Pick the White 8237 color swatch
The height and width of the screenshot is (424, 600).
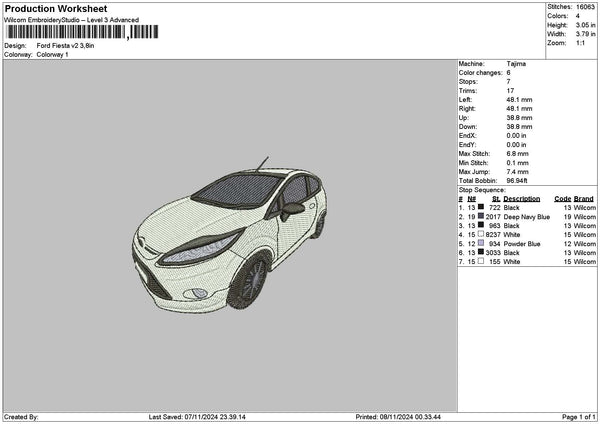tap(481, 235)
